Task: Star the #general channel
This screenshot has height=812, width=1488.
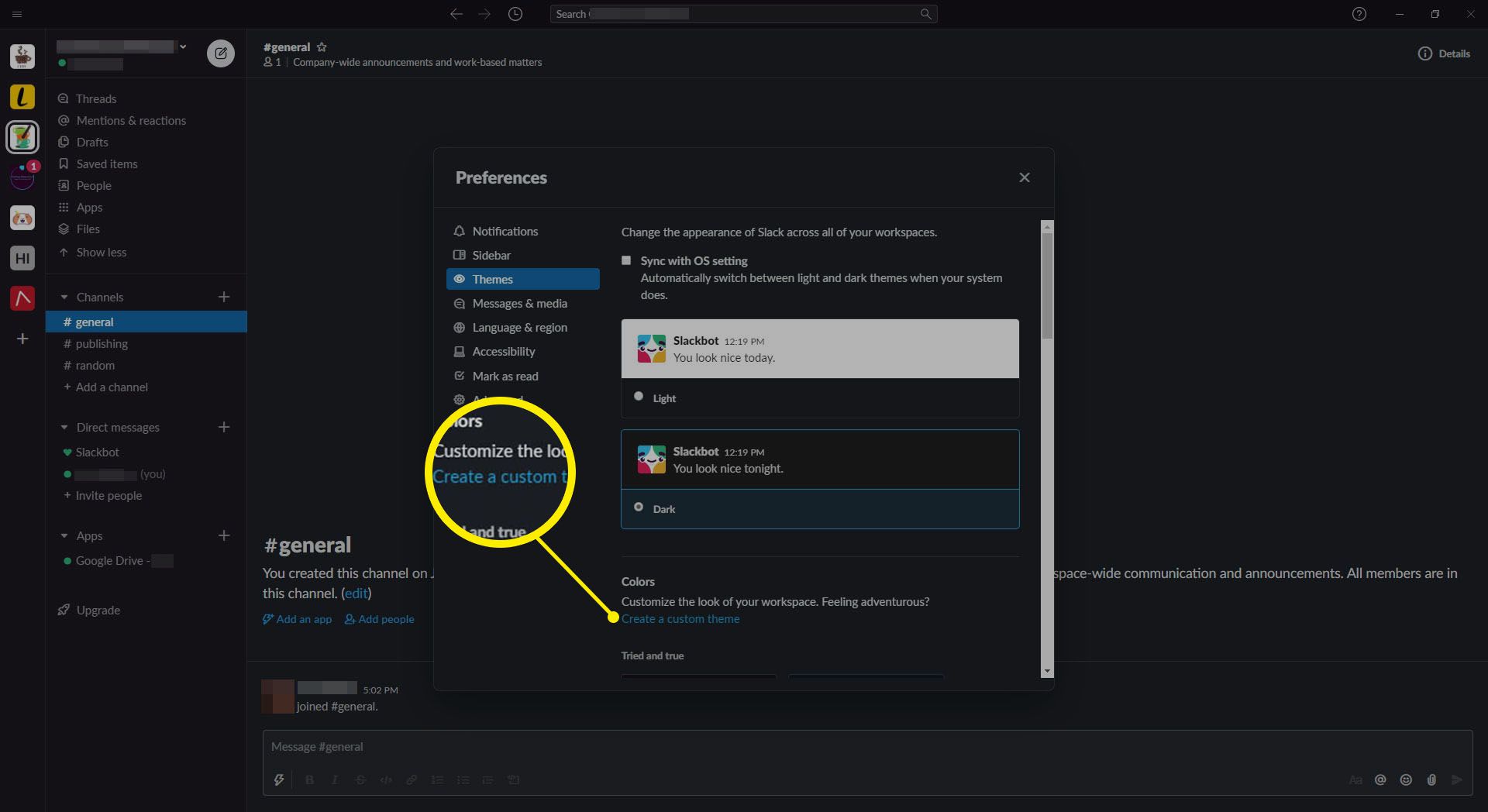Action: pyautogui.click(x=322, y=47)
